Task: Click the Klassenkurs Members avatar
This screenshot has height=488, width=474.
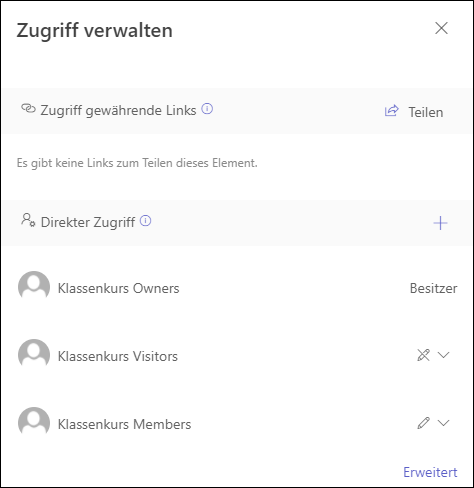Action: pyautogui.click(x=34, y=423)
